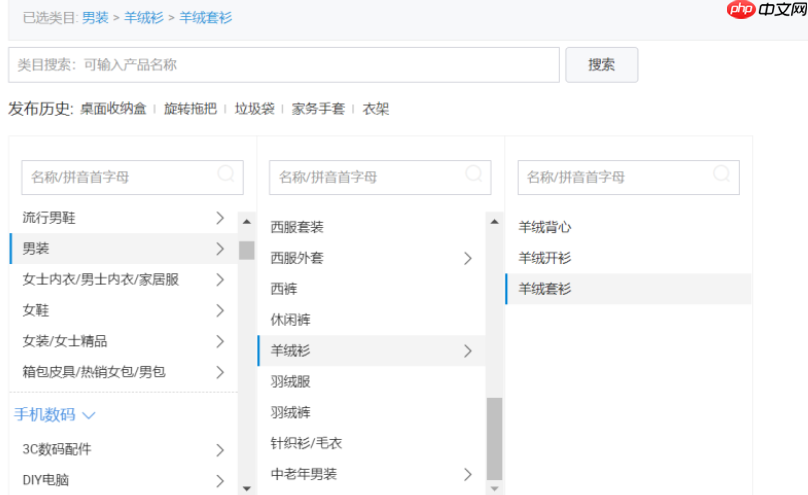
Task: Click the magnifier icon in the first column filter
Action: (228, 175)
